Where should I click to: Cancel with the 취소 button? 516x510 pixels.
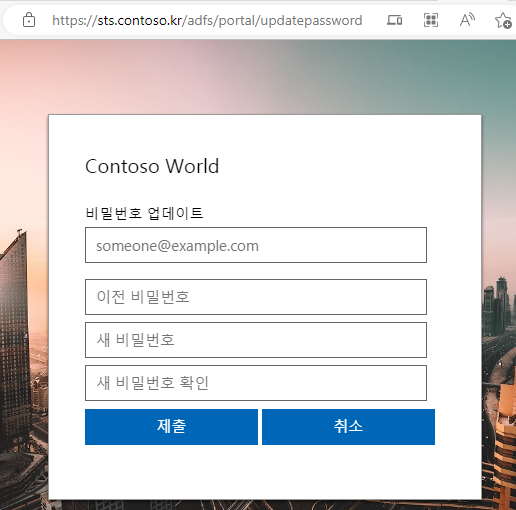(x=348, y=427)
